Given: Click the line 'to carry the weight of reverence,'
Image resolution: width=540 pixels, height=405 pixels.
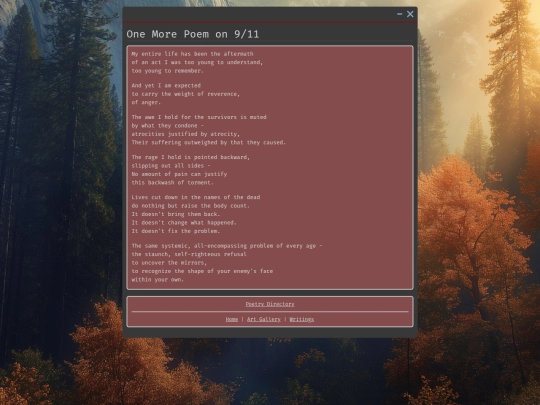Looking at the screenshot, I should 186,94.
